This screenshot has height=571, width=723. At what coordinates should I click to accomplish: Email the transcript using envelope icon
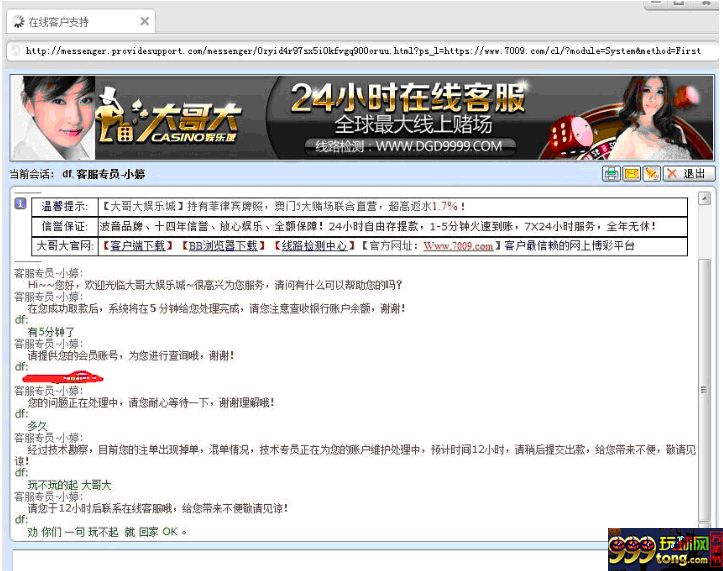coord(631,174)
